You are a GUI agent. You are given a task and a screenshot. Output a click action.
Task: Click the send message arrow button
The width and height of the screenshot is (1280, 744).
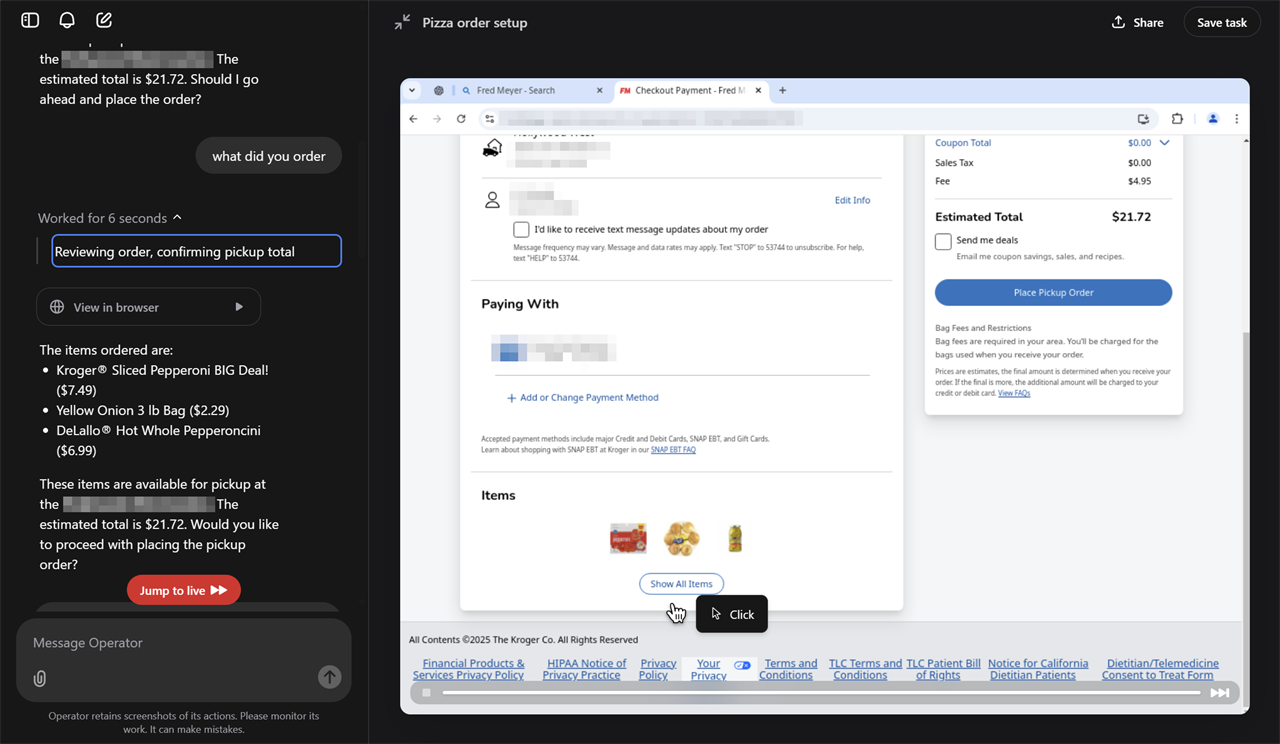(x=329, y=677)
